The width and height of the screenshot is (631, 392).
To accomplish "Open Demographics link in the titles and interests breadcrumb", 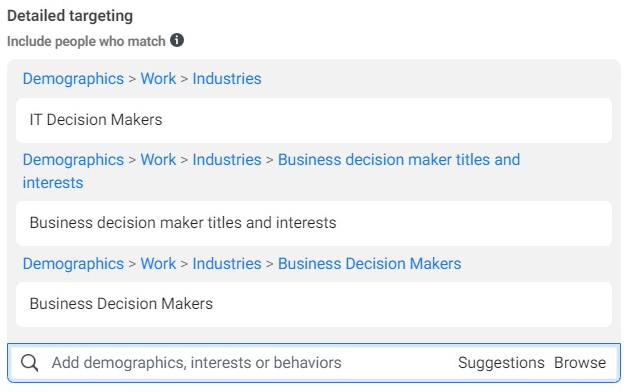I will pyautogui.click(x=73, y=160).
